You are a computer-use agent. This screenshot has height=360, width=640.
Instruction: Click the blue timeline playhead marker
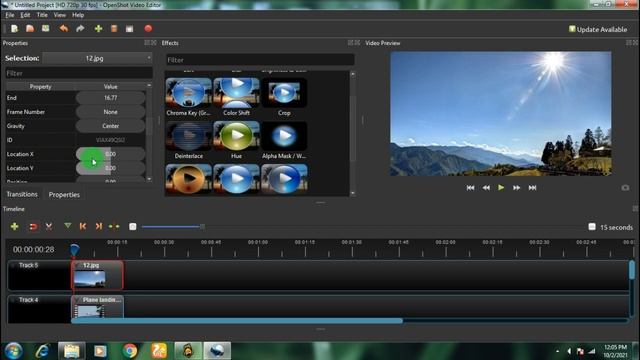click(74, 249)
